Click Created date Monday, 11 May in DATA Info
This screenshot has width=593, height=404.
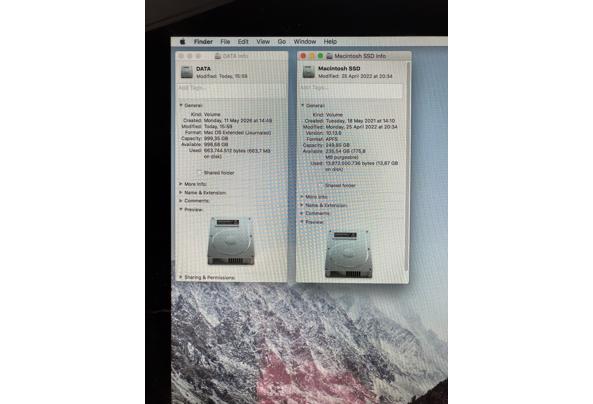[x=238, y=121]
